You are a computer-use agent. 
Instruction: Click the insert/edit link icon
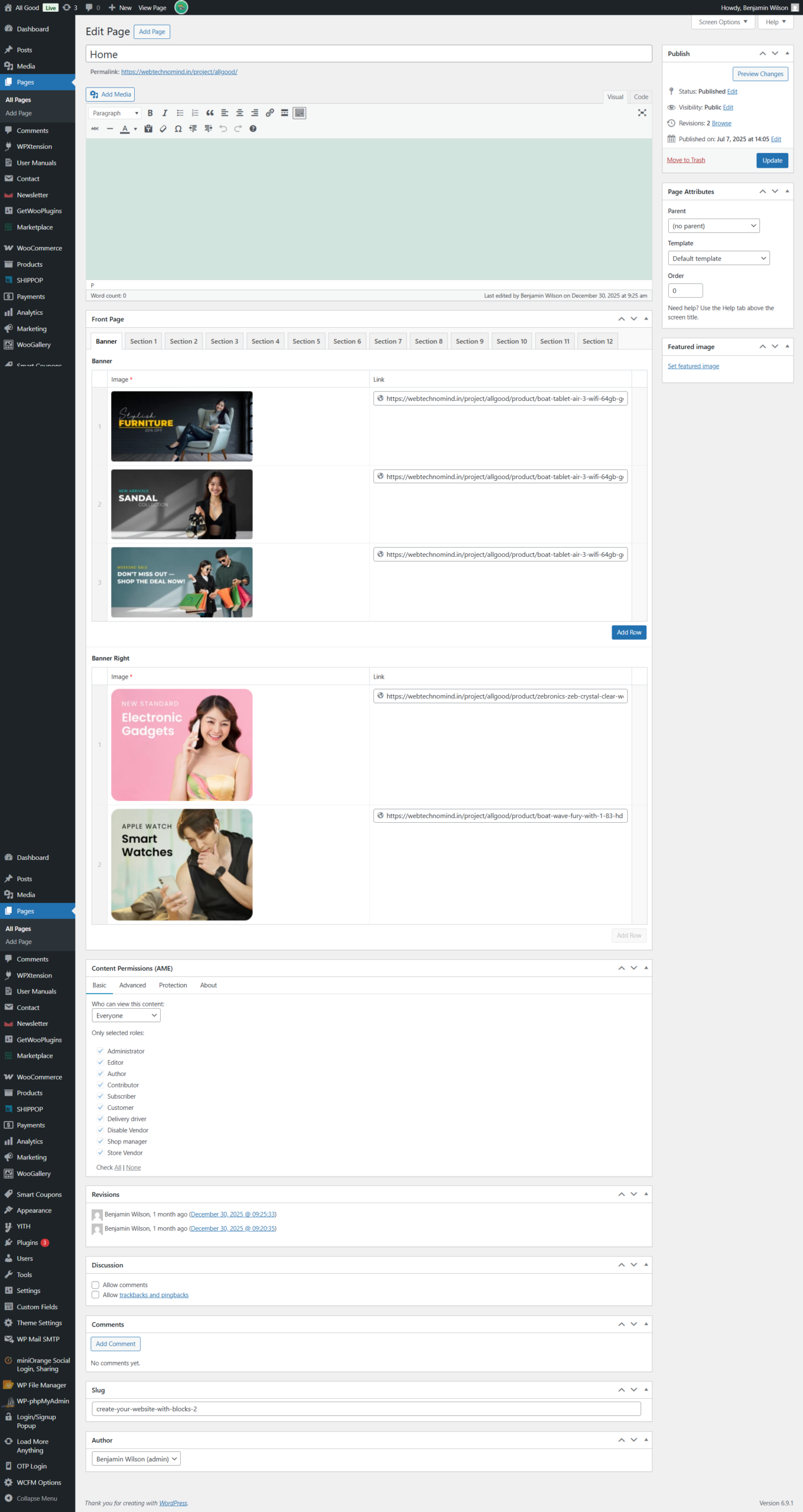pyautogui.click(x=269, y=113)
